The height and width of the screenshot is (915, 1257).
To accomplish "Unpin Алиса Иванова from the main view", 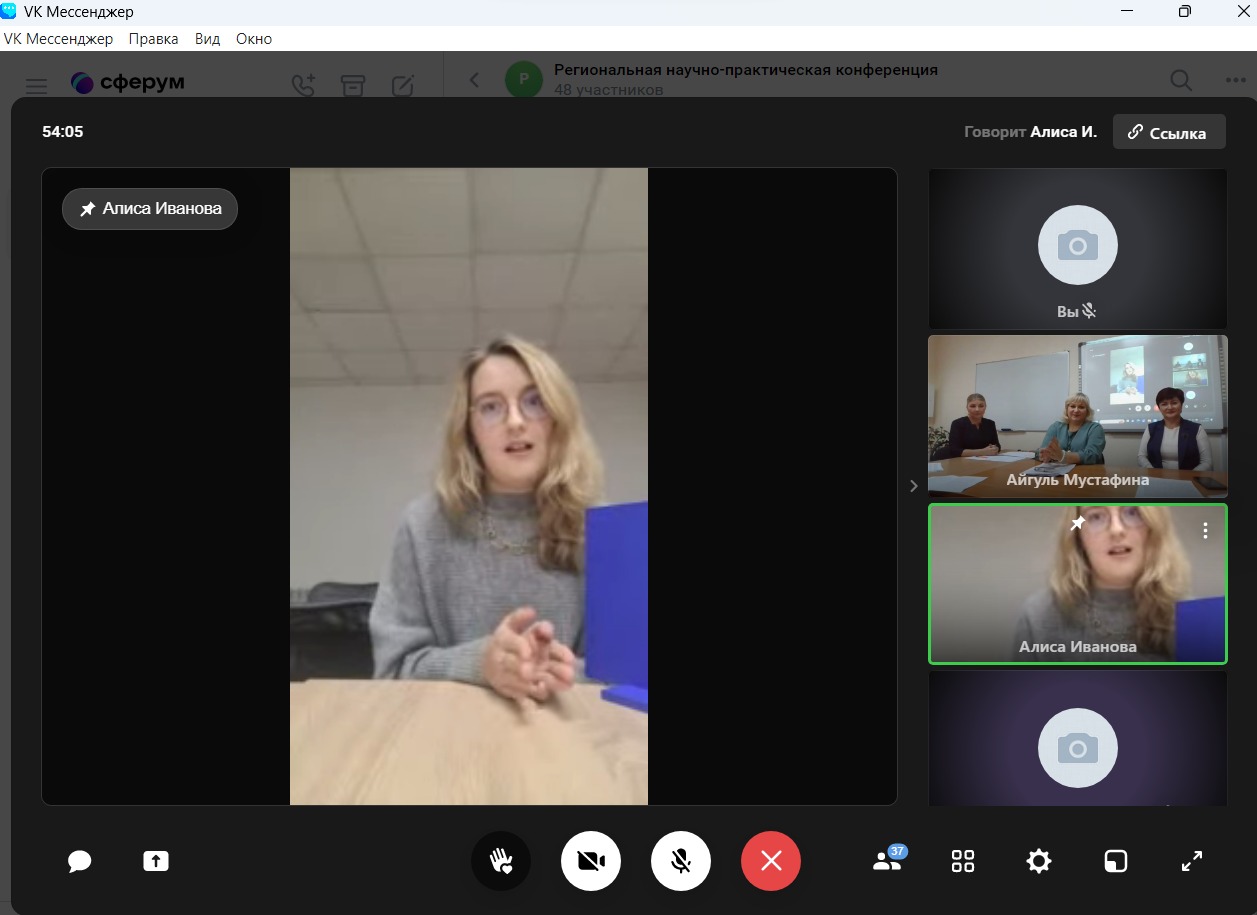I will [150, 209].
